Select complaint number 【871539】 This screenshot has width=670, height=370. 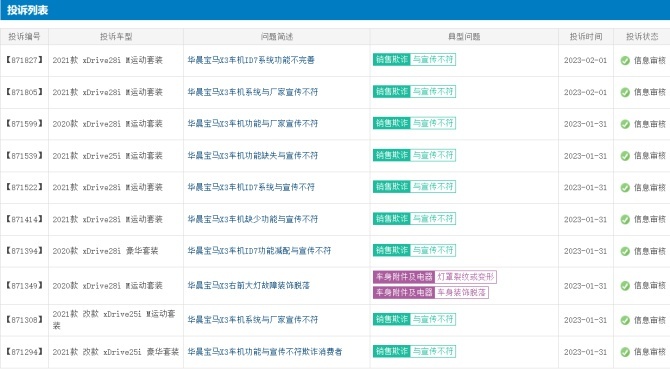coord(24,156)
